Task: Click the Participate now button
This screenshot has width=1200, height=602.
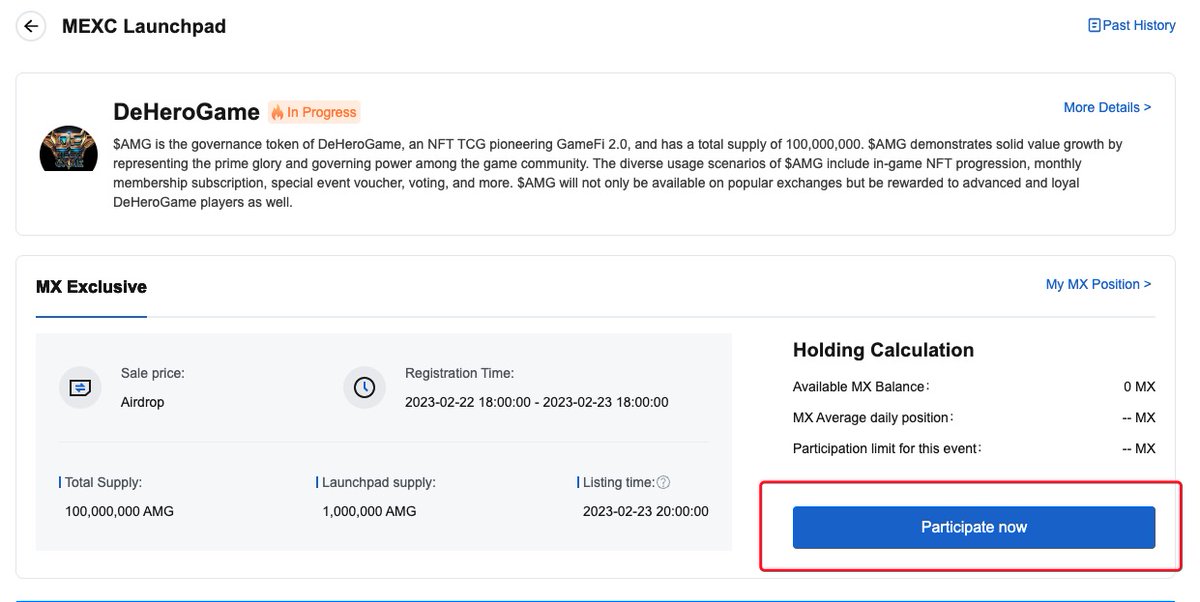Action: pos(974,527)
